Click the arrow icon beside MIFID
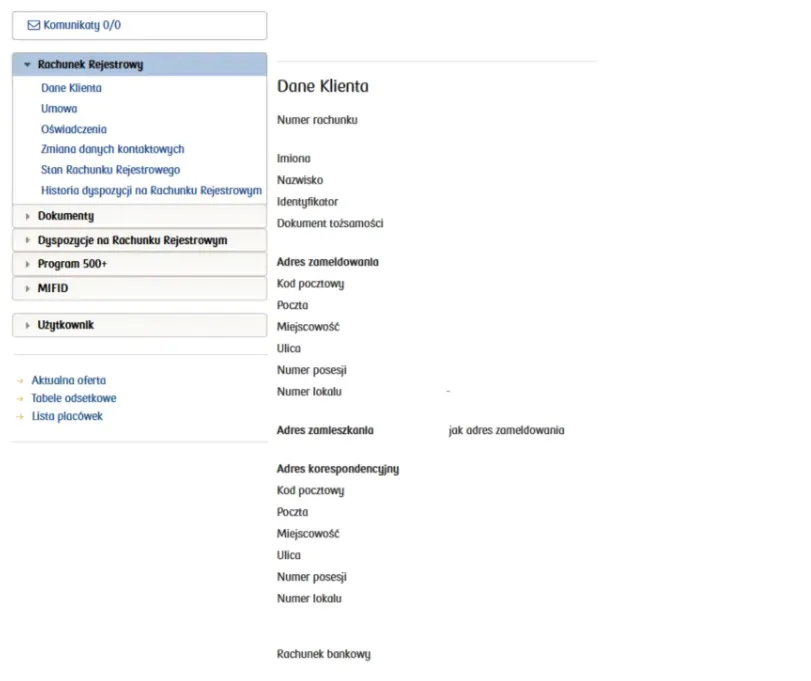The image size is (811, 681). pos(27,288)
